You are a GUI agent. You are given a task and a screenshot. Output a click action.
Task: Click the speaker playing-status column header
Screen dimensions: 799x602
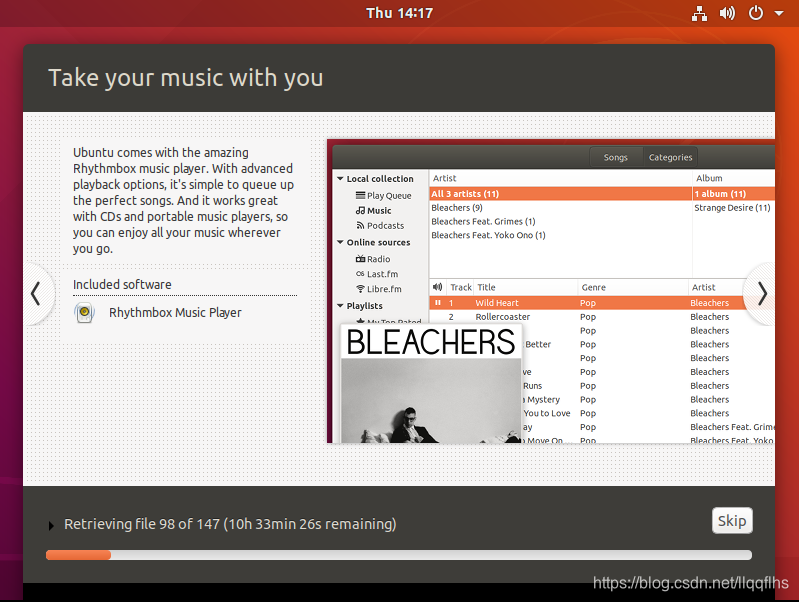(x=438, y=287)
